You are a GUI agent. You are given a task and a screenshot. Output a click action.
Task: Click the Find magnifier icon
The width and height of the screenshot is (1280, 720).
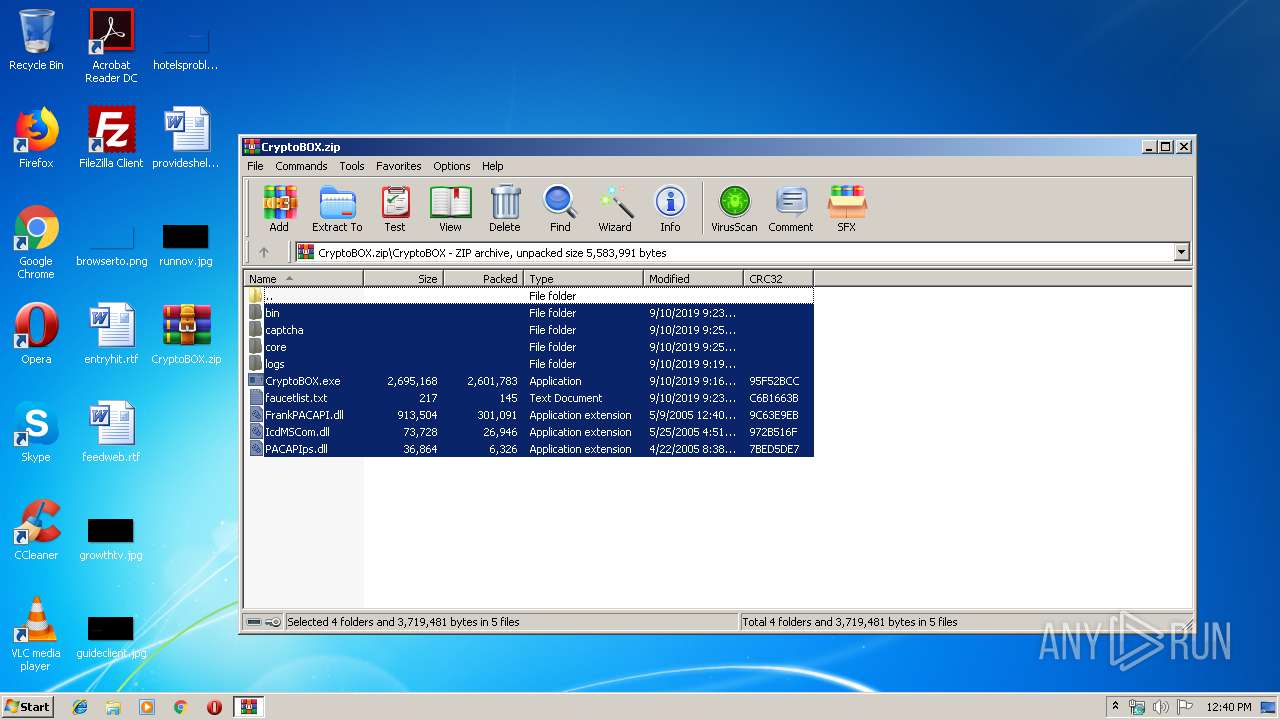tap(560, 209)
